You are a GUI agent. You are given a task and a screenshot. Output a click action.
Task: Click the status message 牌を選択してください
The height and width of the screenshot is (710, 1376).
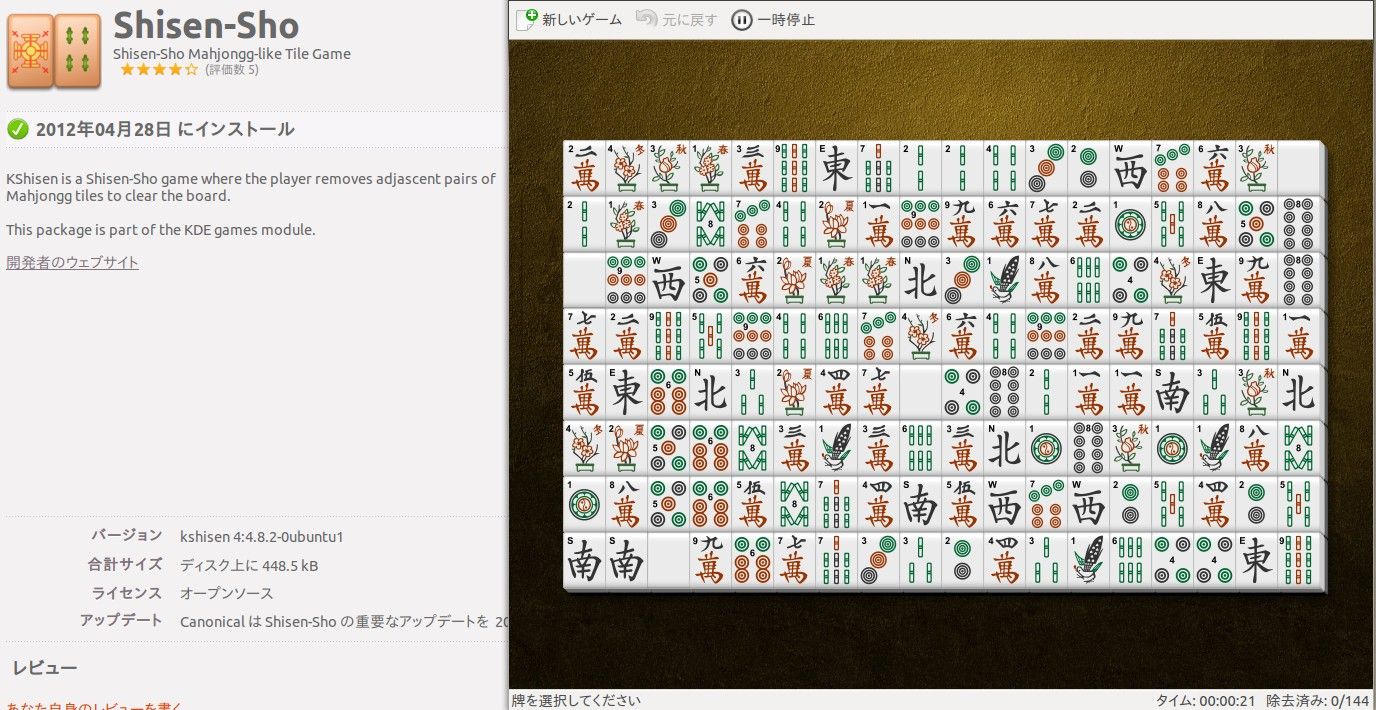(576, 701)
